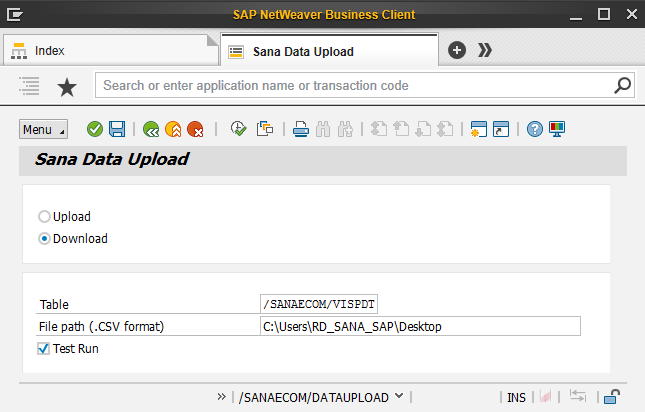Click the plus icon to add new tab
645x412 pixels.
457,51
